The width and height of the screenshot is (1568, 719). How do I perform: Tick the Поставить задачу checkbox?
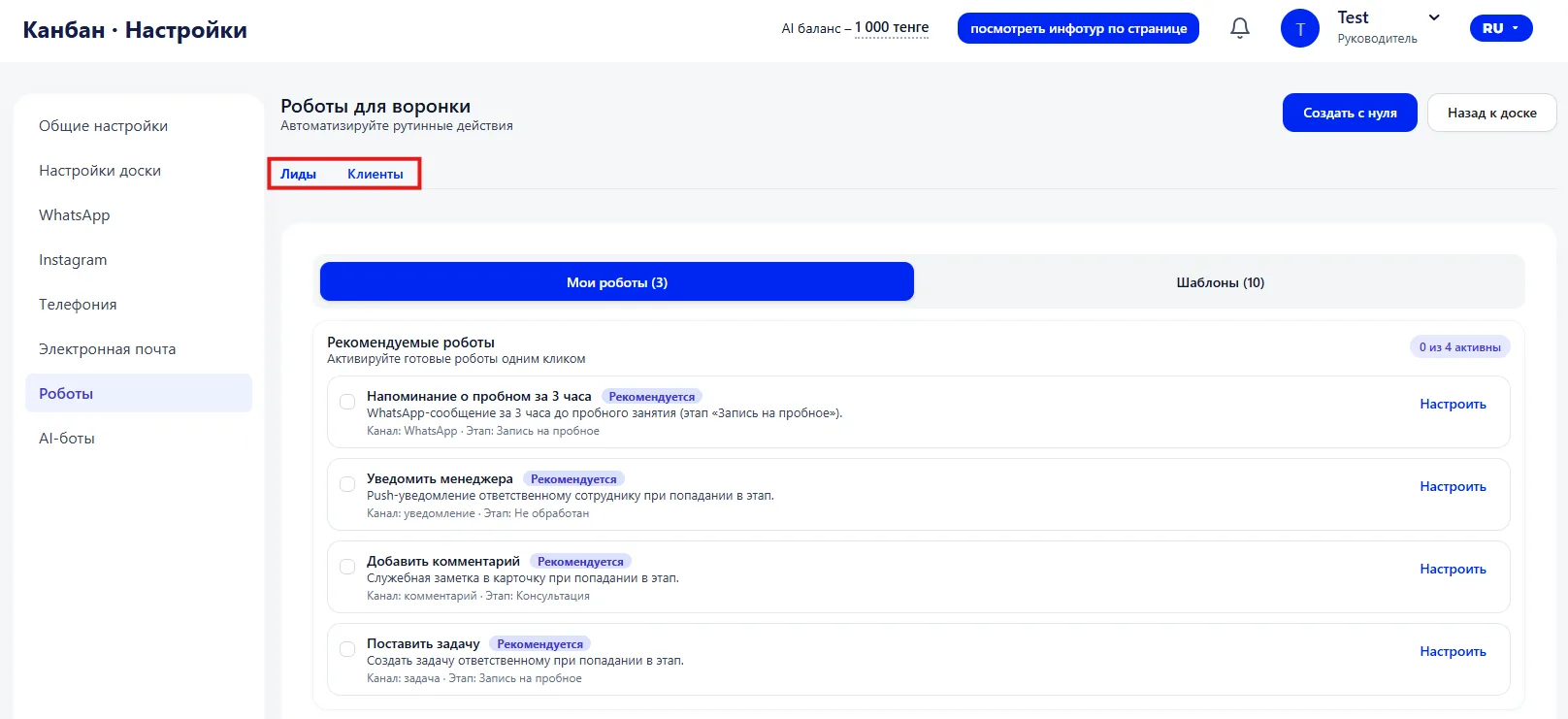click(x=347, y=649)
